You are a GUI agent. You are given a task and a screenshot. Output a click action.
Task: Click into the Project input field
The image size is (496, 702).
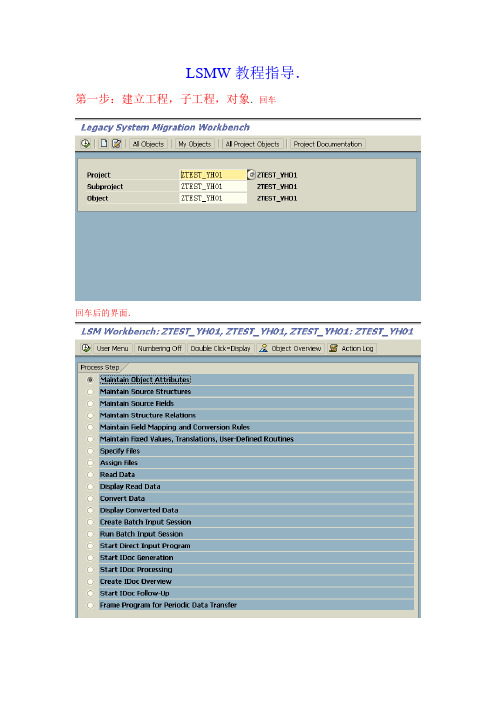pyautogui.click(x=213, y=175)
